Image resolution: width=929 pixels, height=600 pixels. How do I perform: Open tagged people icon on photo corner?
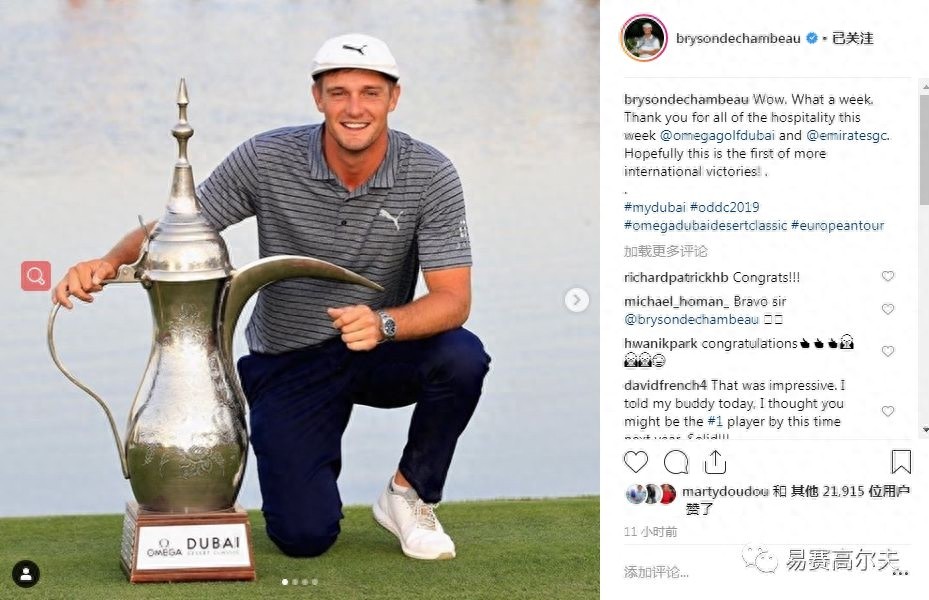(26, 573)
